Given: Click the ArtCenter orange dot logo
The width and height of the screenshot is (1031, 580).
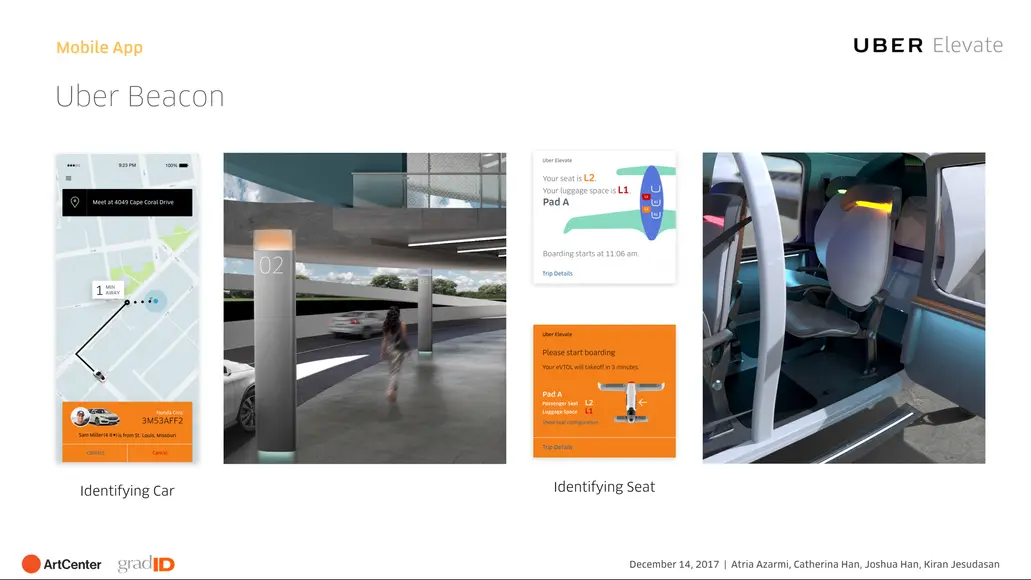Looking at the screenshot, I should point(31,564).
